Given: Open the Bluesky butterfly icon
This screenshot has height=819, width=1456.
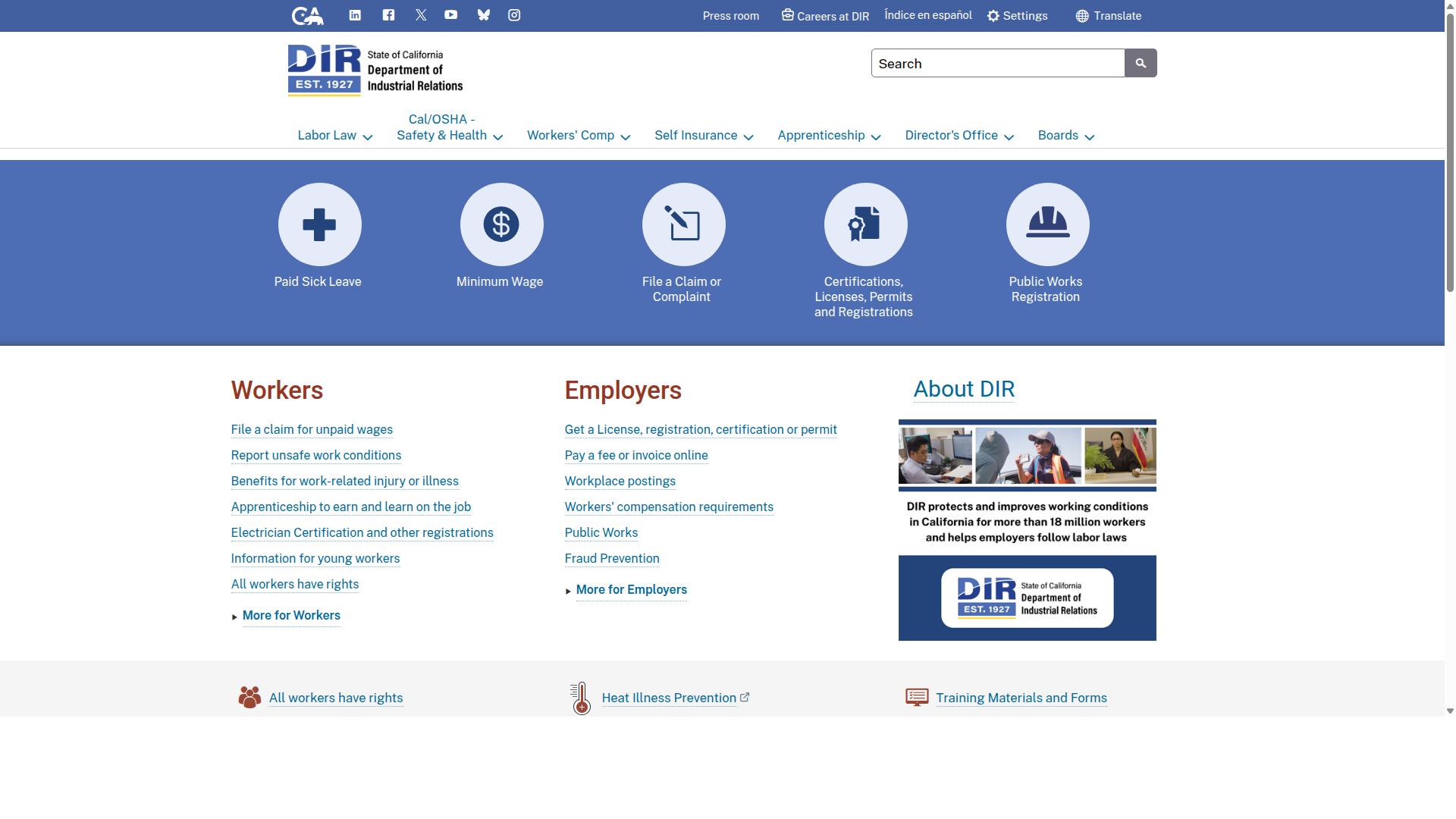Looking at the screenshot, I should [x=483, y=14].
